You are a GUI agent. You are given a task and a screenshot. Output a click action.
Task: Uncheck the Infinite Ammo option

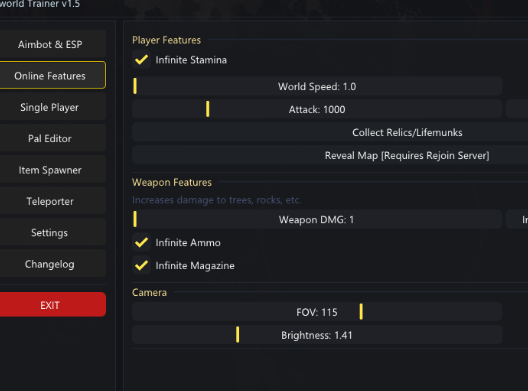click(141, 242)
